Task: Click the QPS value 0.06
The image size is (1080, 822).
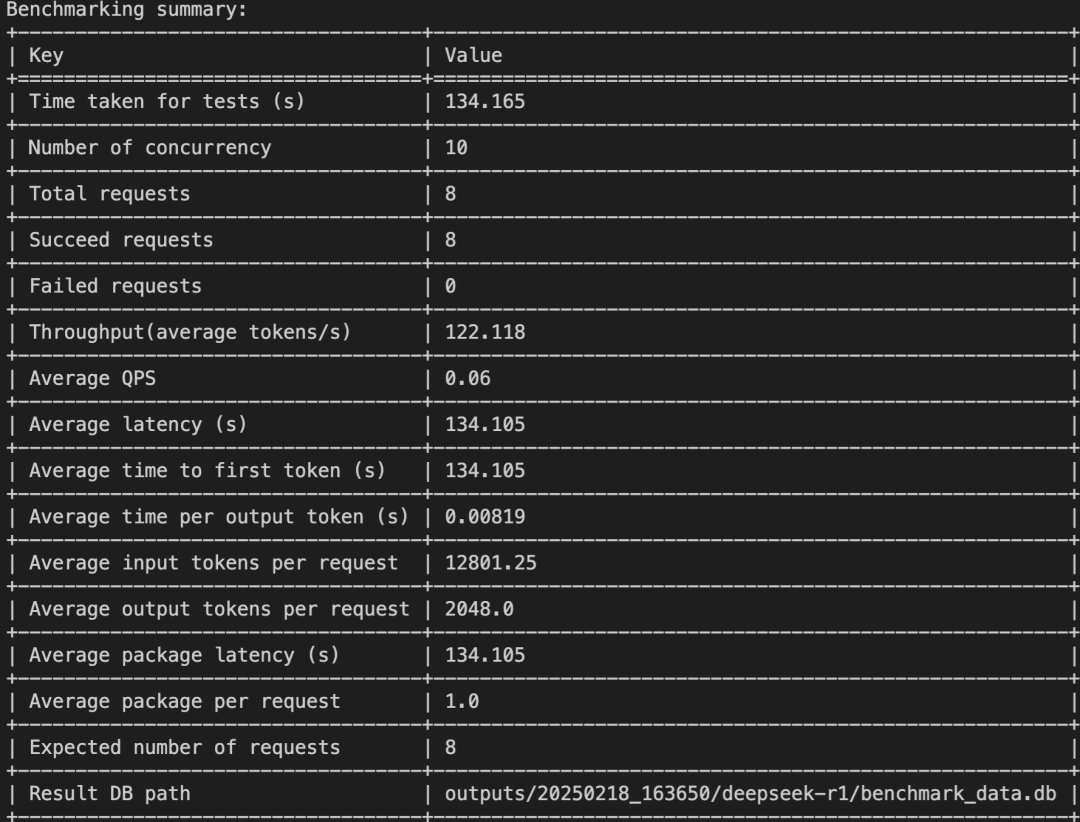Action: point(467,378)
